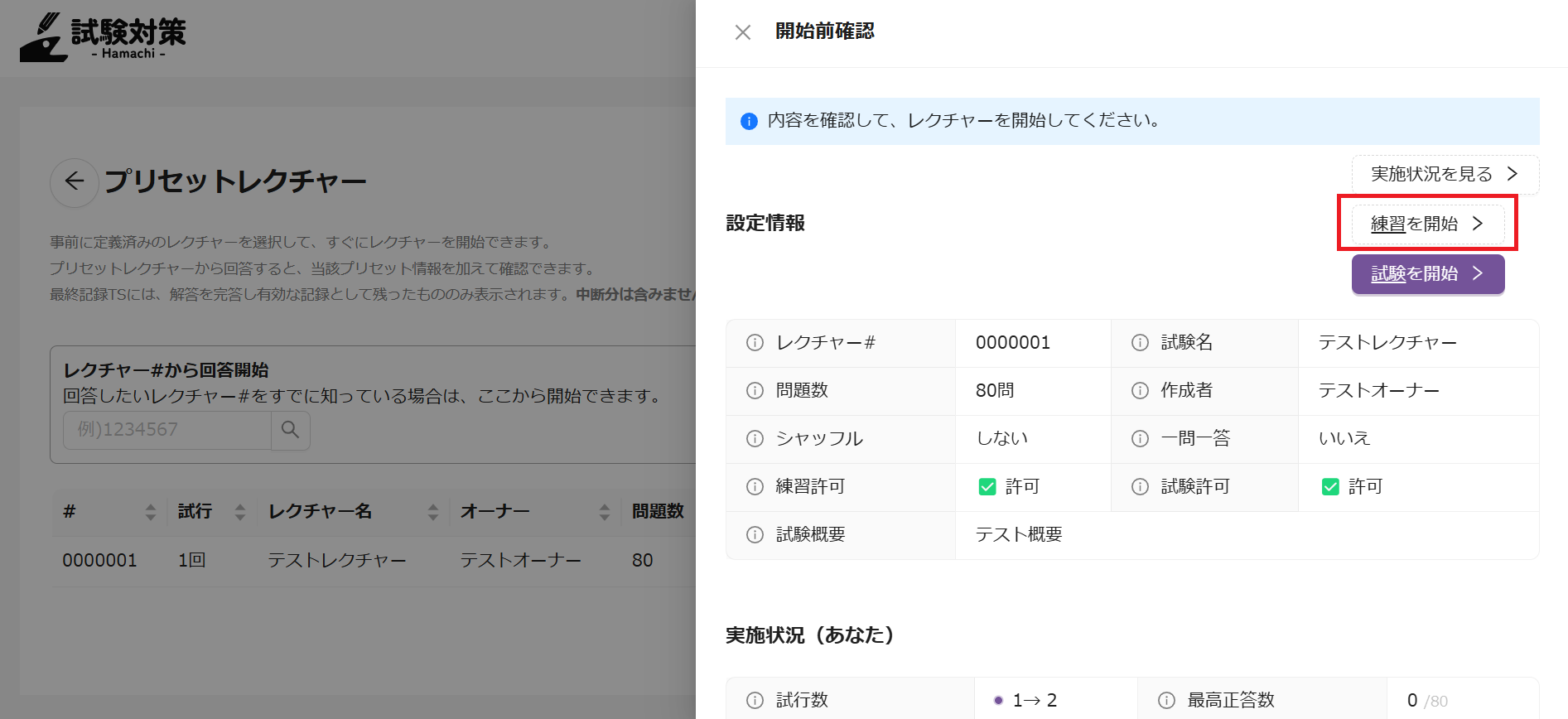
Task: Sort table by # column
Action: point(150,512)
